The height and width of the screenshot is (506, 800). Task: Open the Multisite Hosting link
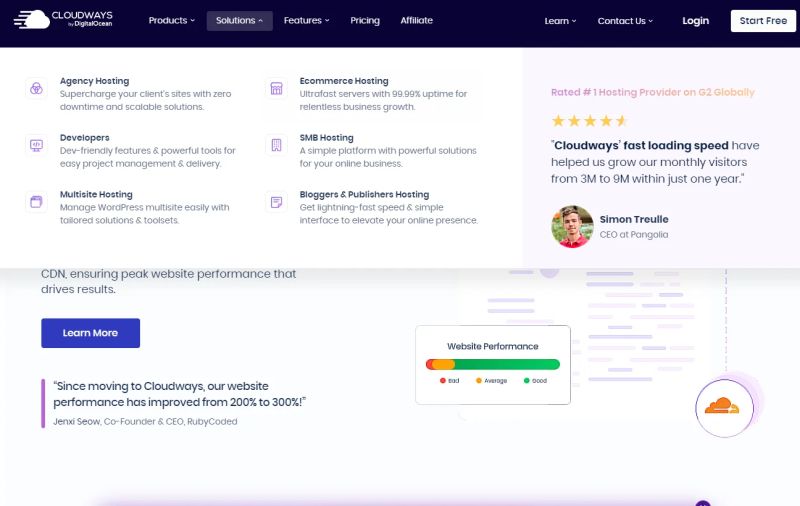[x=96, y=194]
